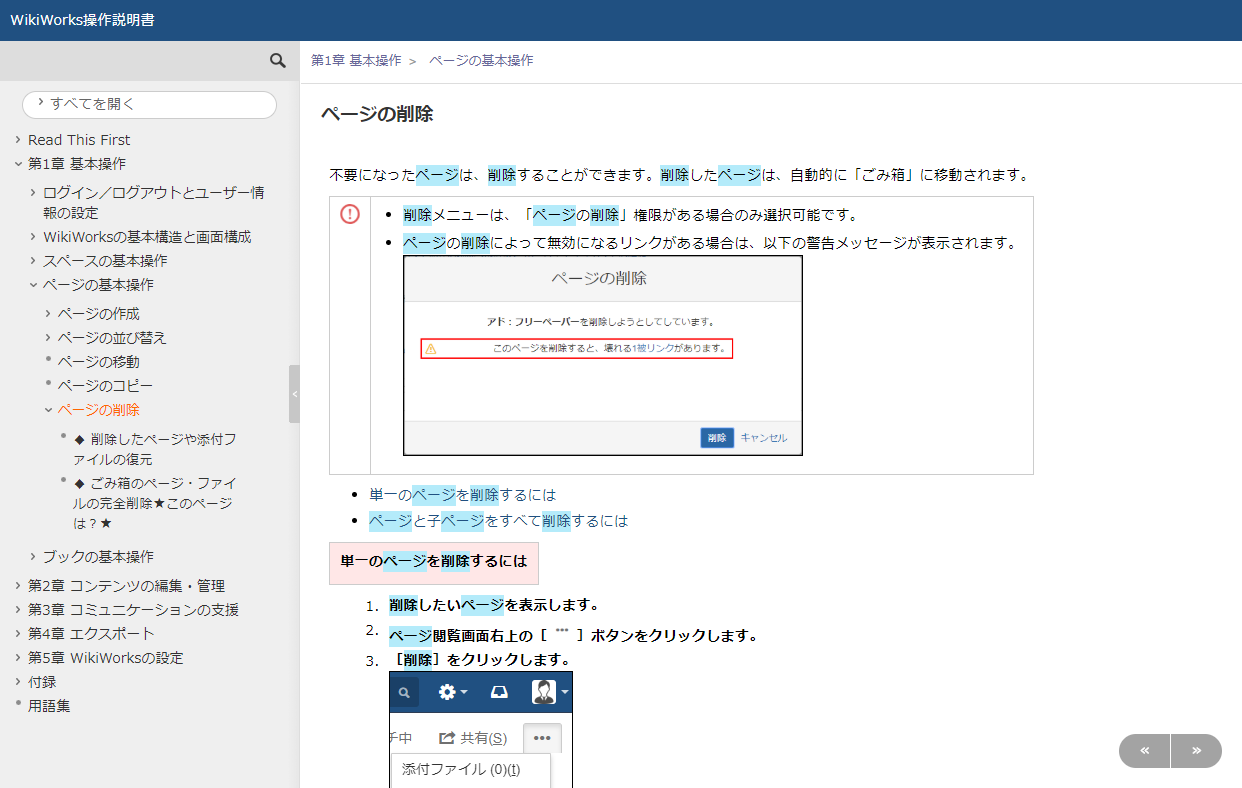Collapse the sidebar using the splitter handle

pos(294,394)
